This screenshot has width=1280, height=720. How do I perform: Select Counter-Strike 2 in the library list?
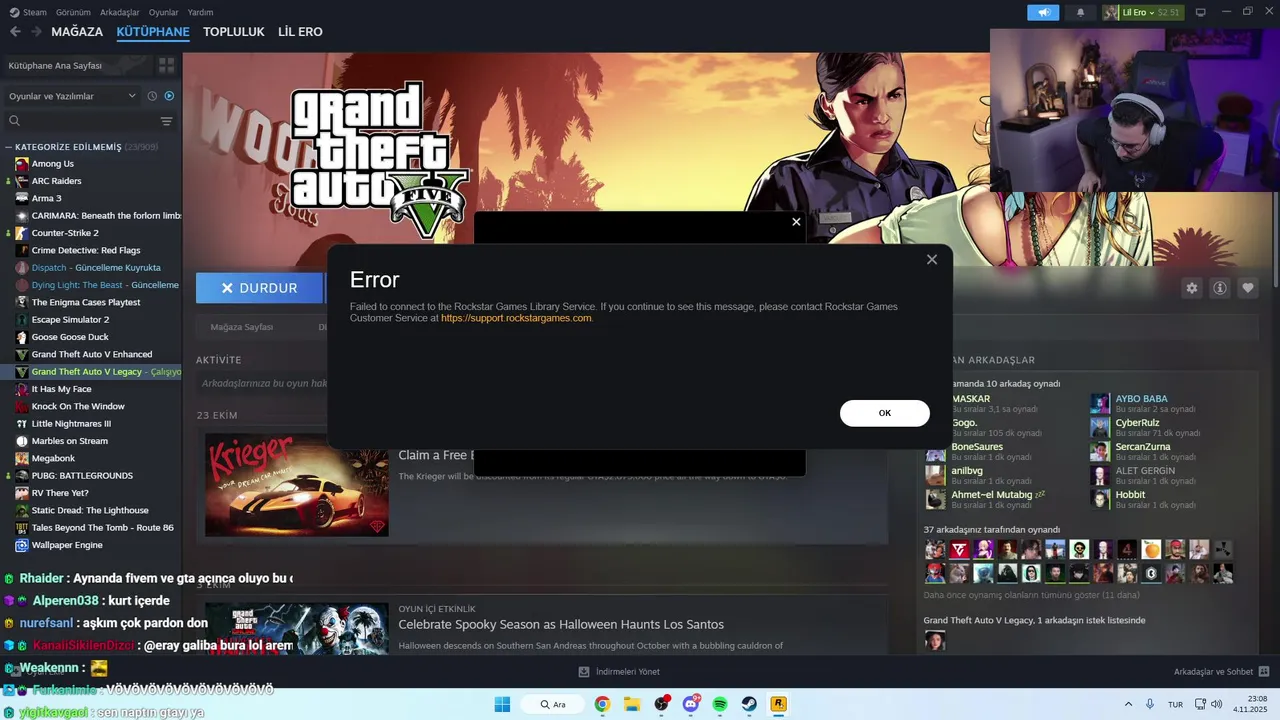[x=65, y=233]
